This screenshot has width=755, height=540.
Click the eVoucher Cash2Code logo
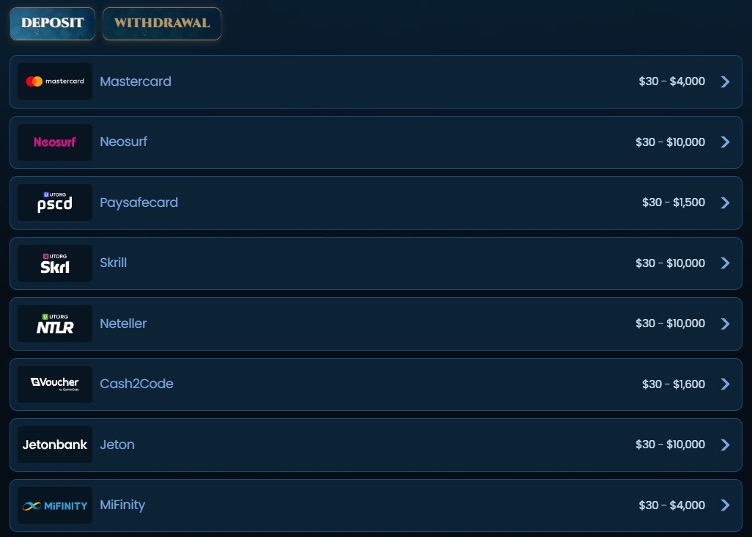point(55,384)
